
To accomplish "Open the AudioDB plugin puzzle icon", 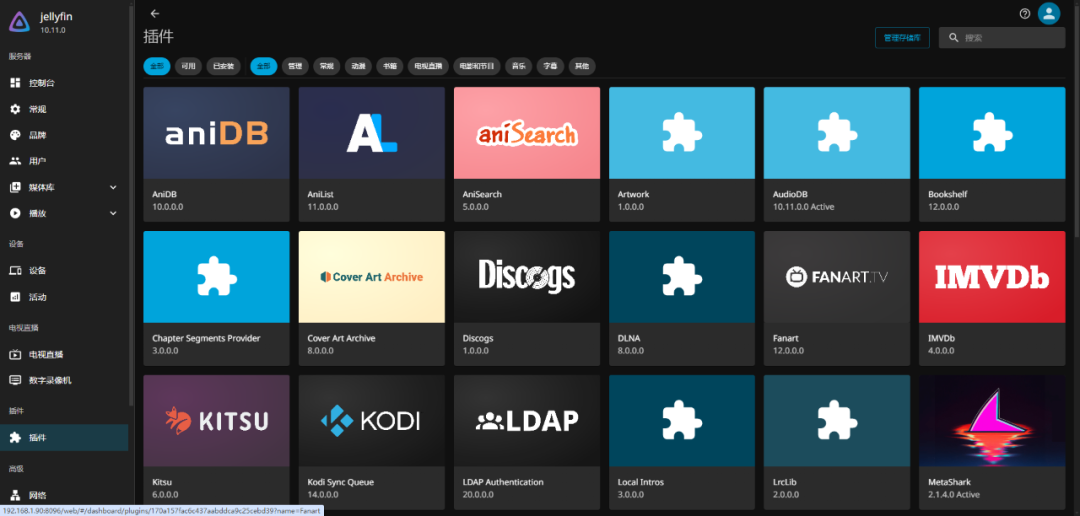I will point(837,132).
